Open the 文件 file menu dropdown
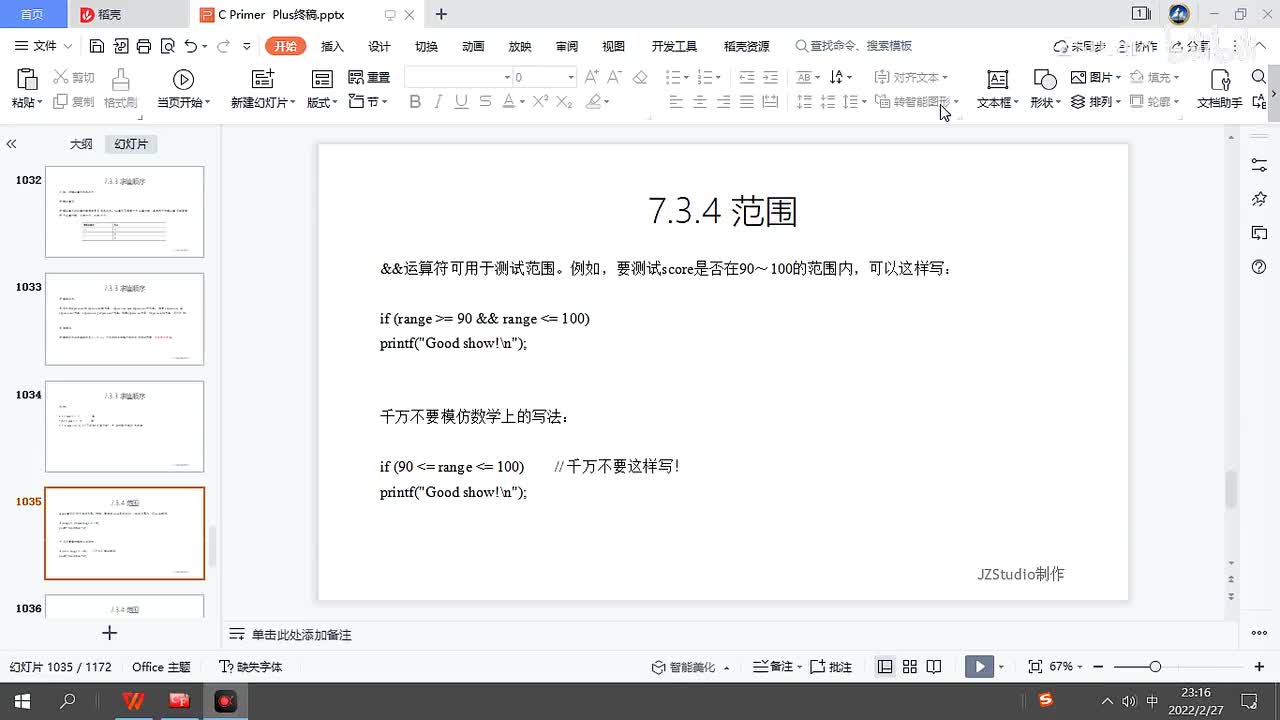 pos(44,46)
